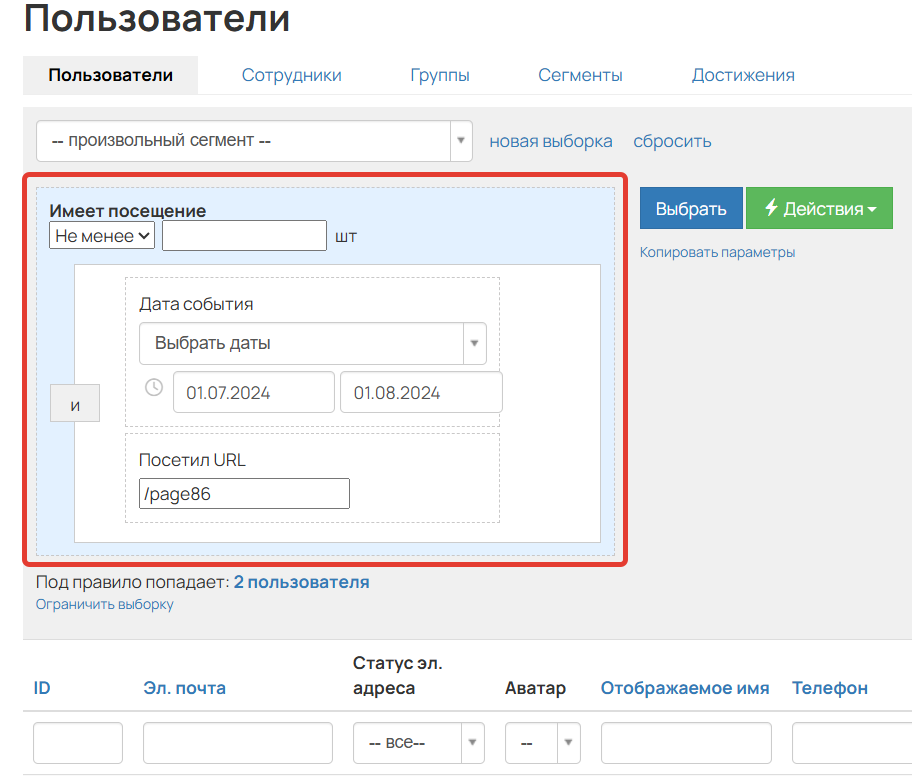Click the /page86 URL input field
Viewport: 912px width, 776px height.
243,493
